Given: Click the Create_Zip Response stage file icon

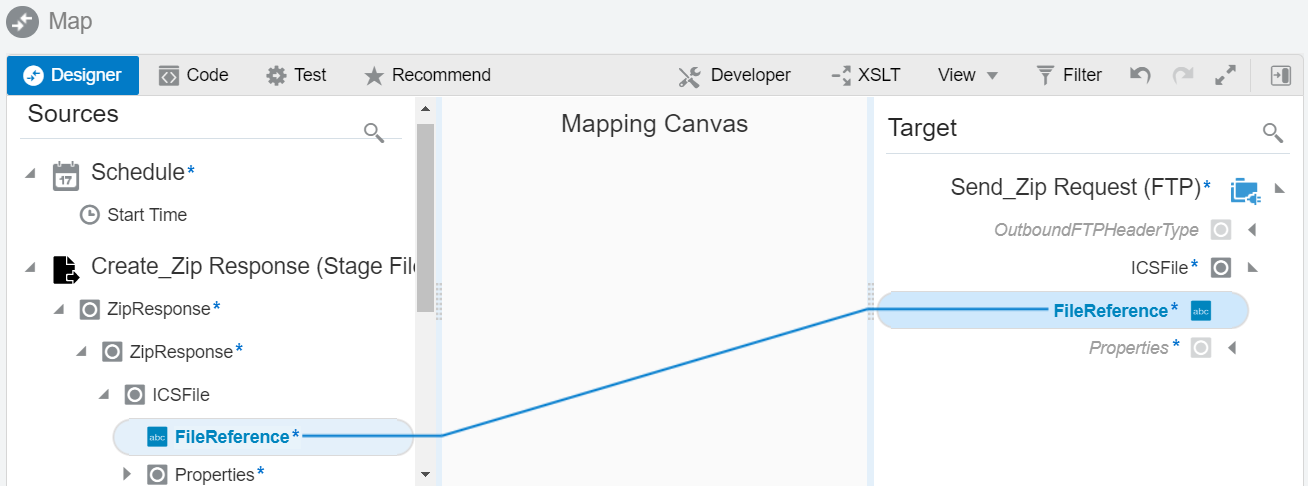Looking at the screenshot, I should coord(66,268).
